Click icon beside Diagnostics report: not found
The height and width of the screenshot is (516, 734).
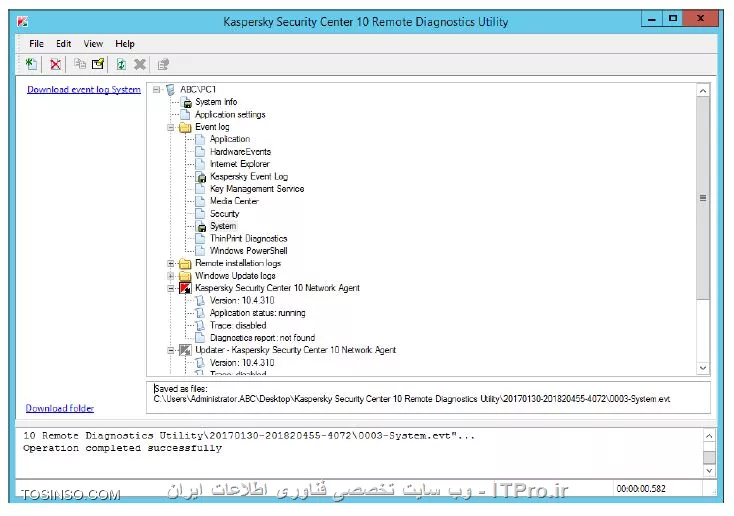[200, 338]
